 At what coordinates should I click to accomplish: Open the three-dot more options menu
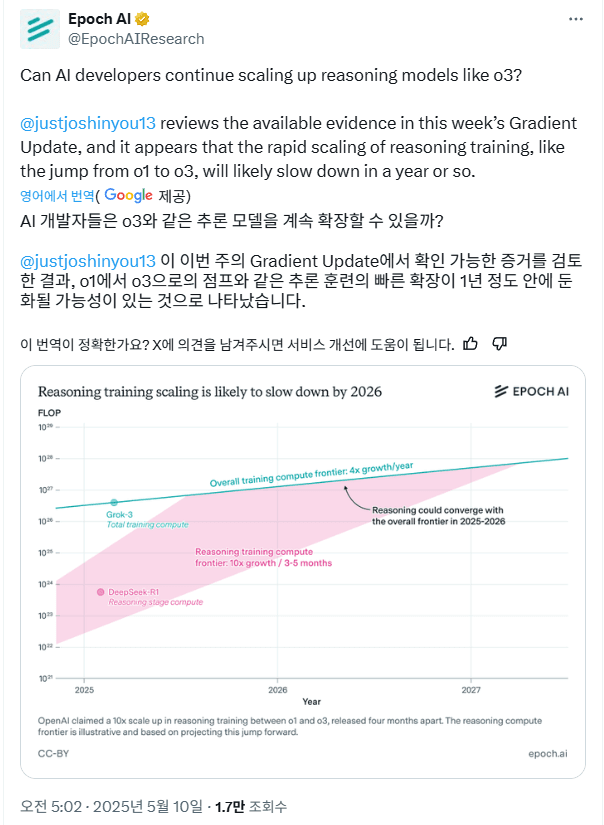(575, 19)
